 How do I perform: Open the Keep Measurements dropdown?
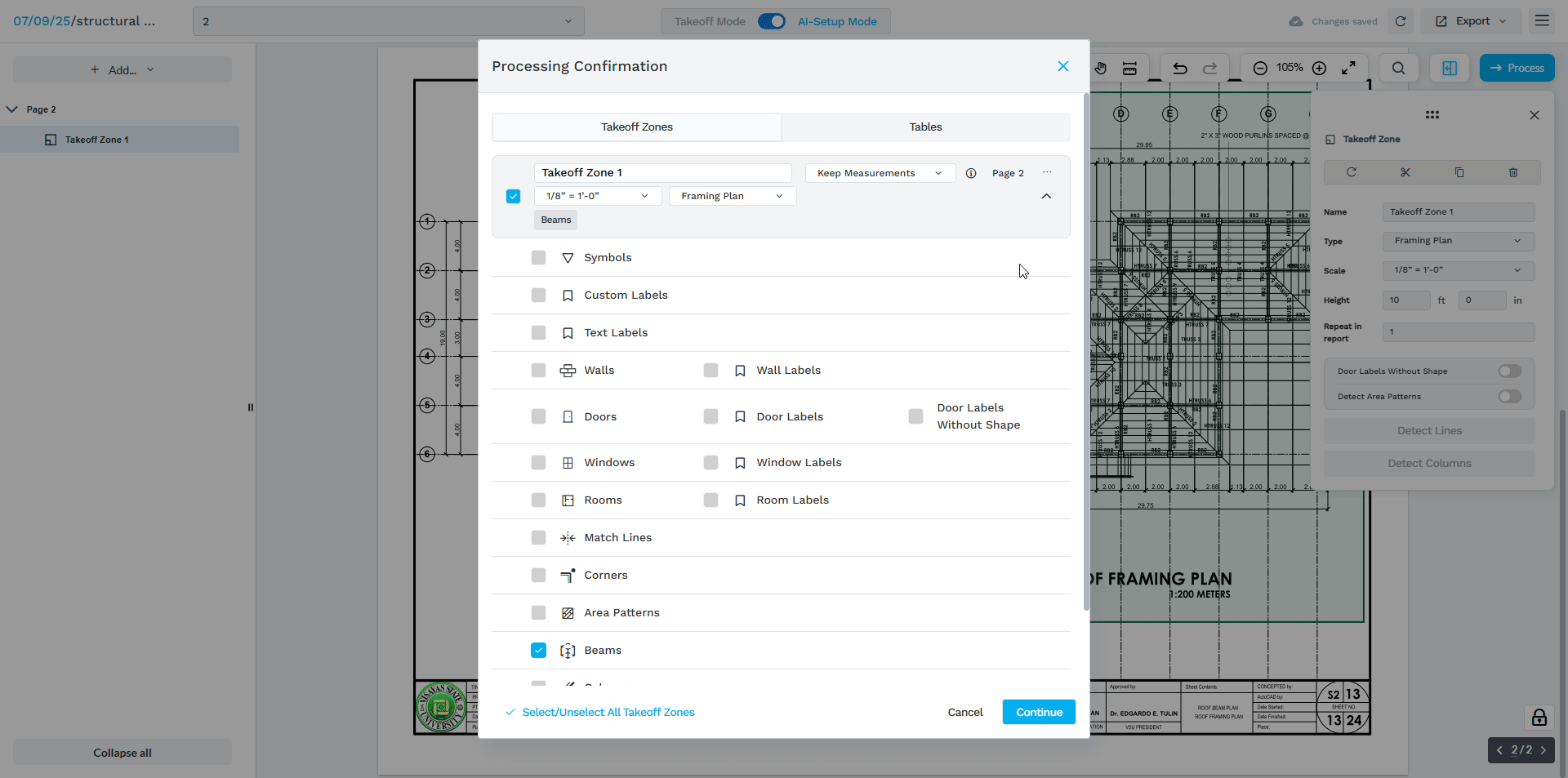click(x=880, y=173)
